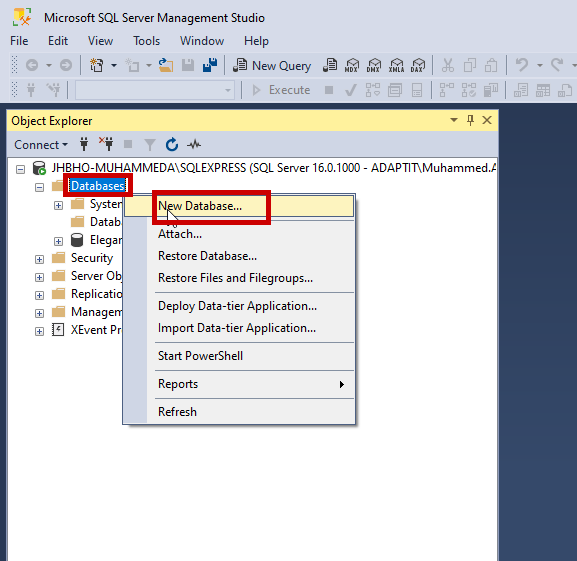The image size is (577, 561).
Task: Click the Change Connection icon in the toolbar
Action: pos(53,90)
